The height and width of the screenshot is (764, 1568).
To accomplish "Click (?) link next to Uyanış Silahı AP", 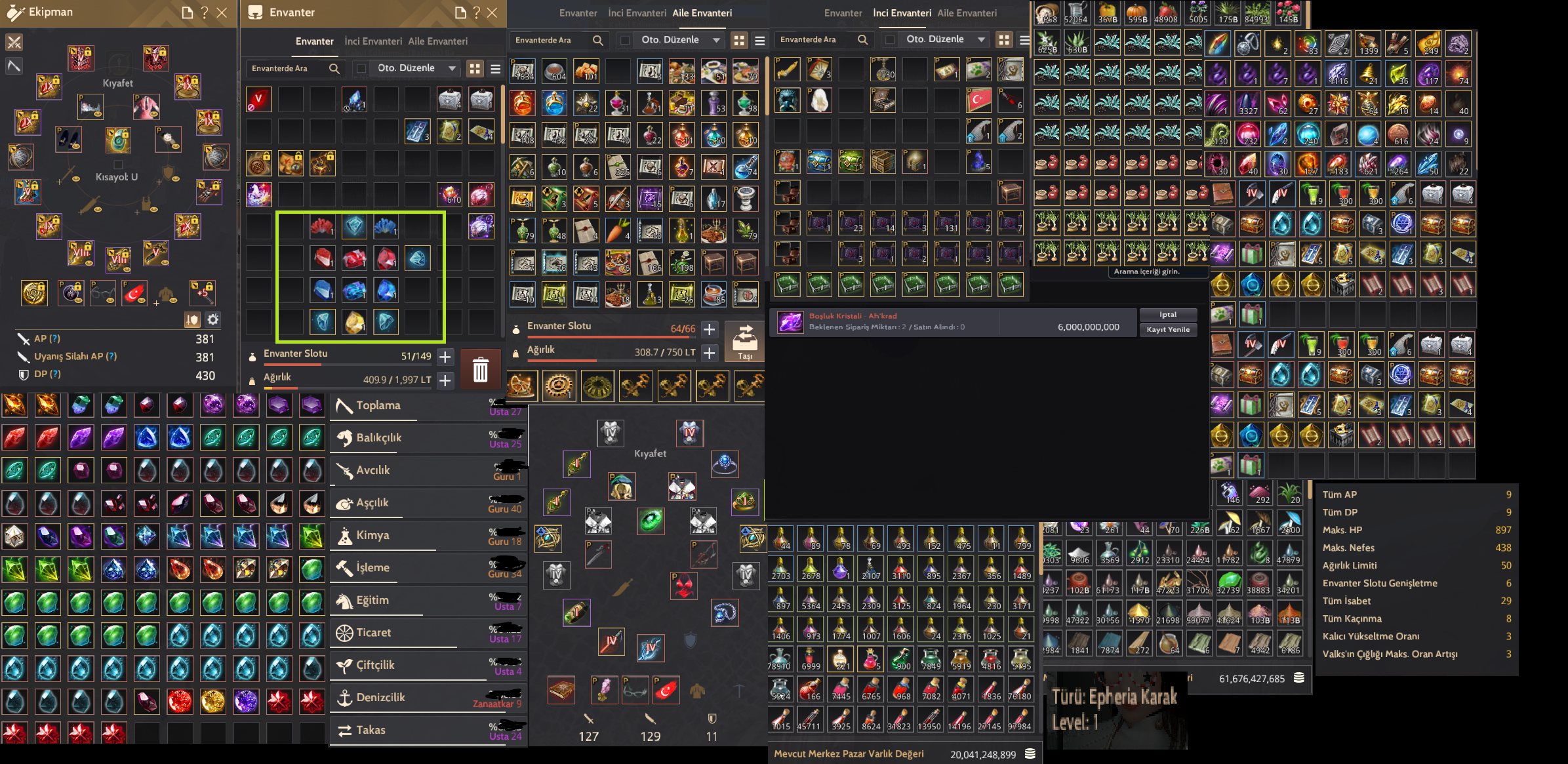I will pos(111,356).
